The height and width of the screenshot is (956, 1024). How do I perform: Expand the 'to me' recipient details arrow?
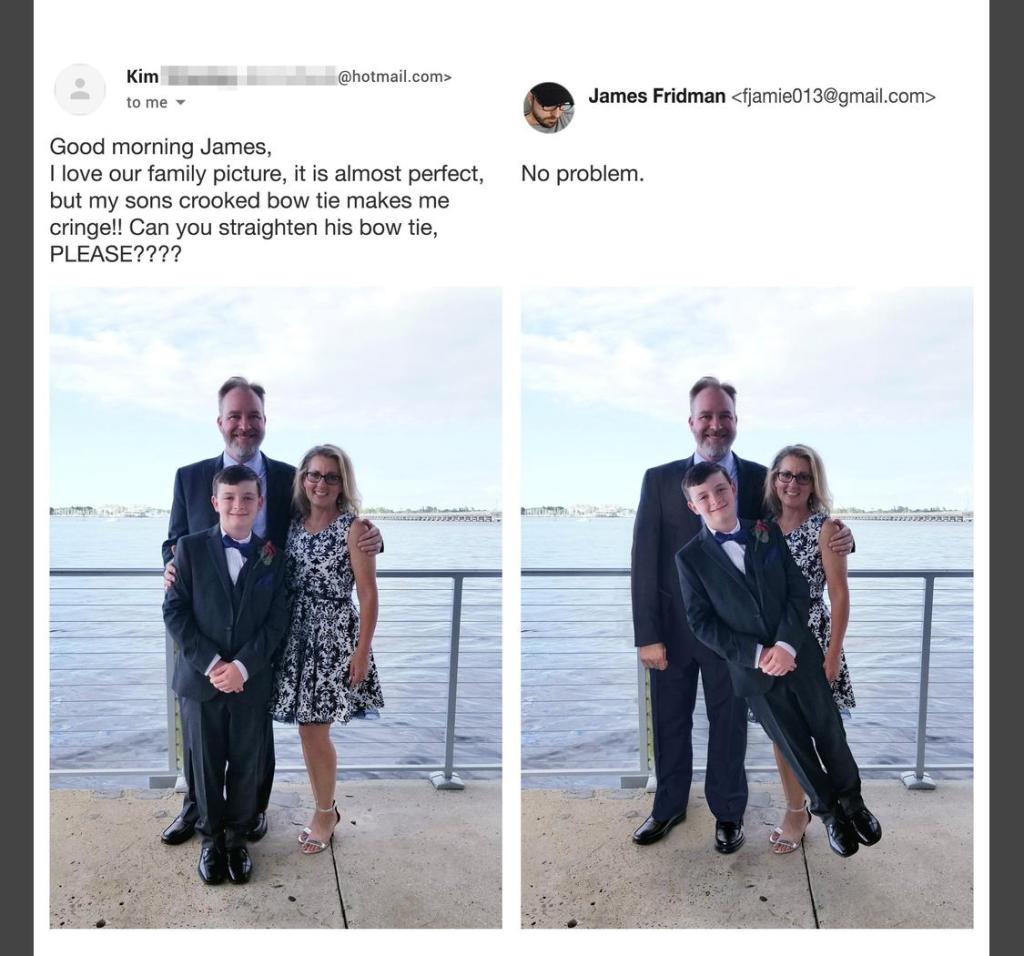pyautogui.click(x=182, y=103)
